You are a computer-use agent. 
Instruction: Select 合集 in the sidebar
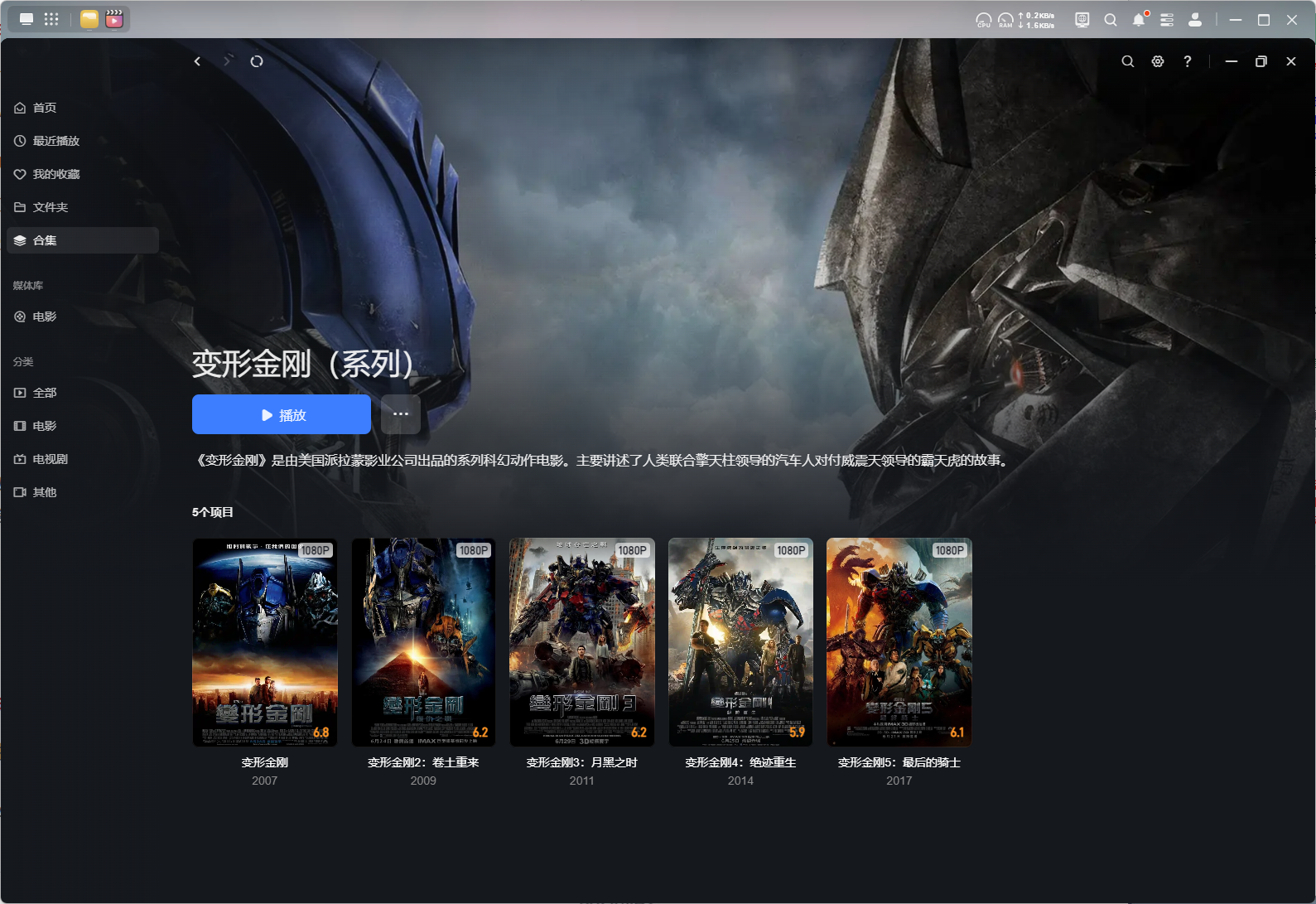(83, 240)
